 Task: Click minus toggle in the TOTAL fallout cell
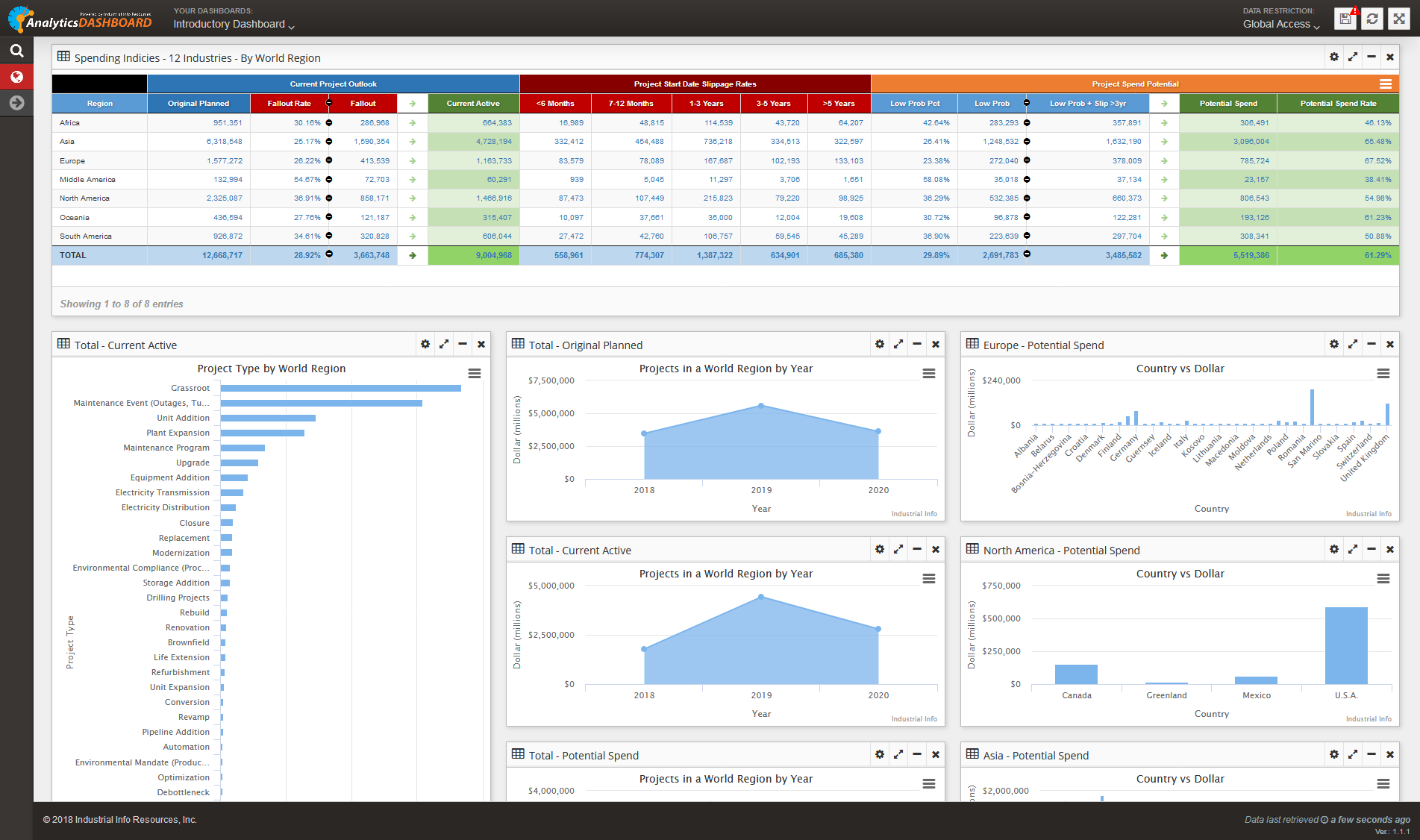pyautogui.click(x=328, y=254)
